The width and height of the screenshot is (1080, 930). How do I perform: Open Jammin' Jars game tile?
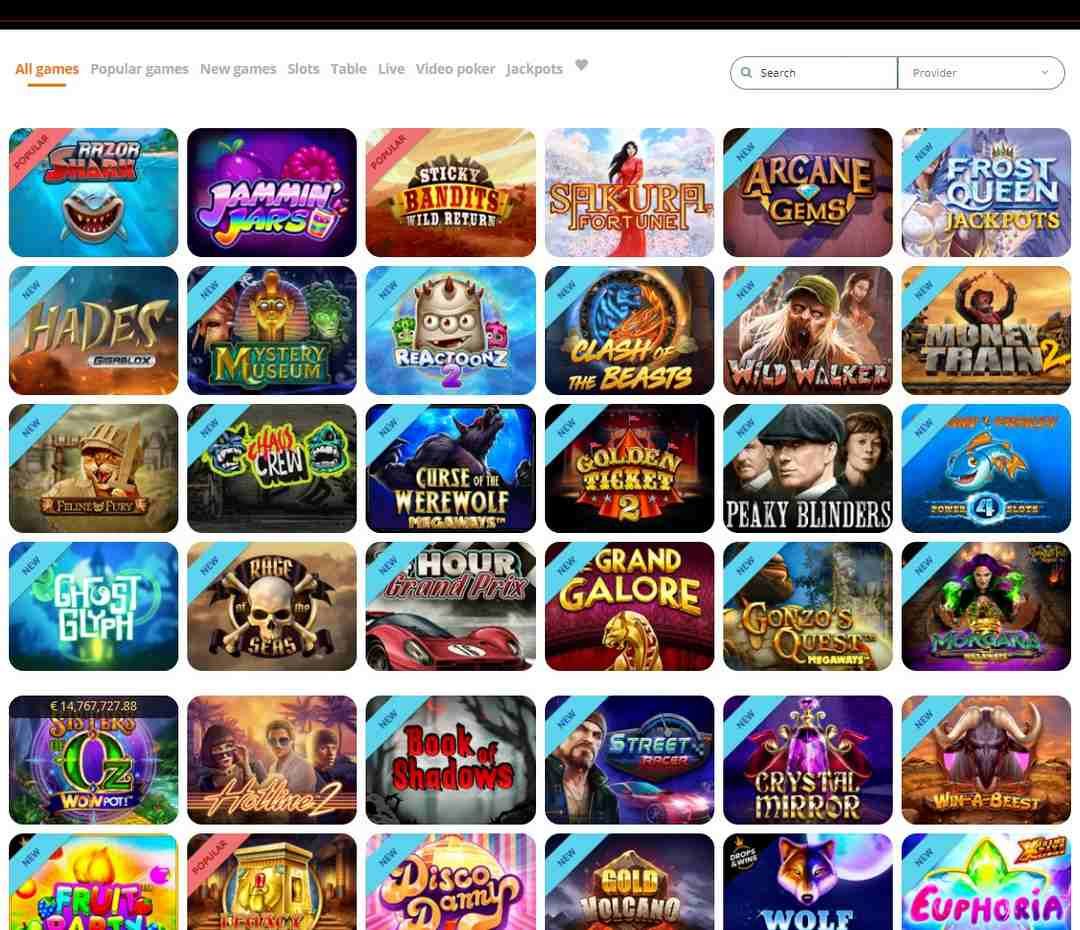point(272,192)
